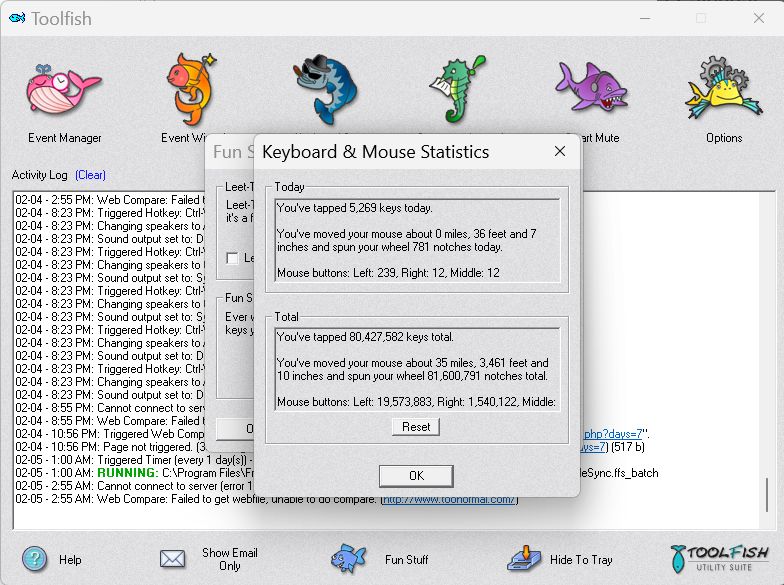This screenshot has width=784, height=585.
Task: Click the partially hidden Fun Stuff dialog button
Action: 235,429
